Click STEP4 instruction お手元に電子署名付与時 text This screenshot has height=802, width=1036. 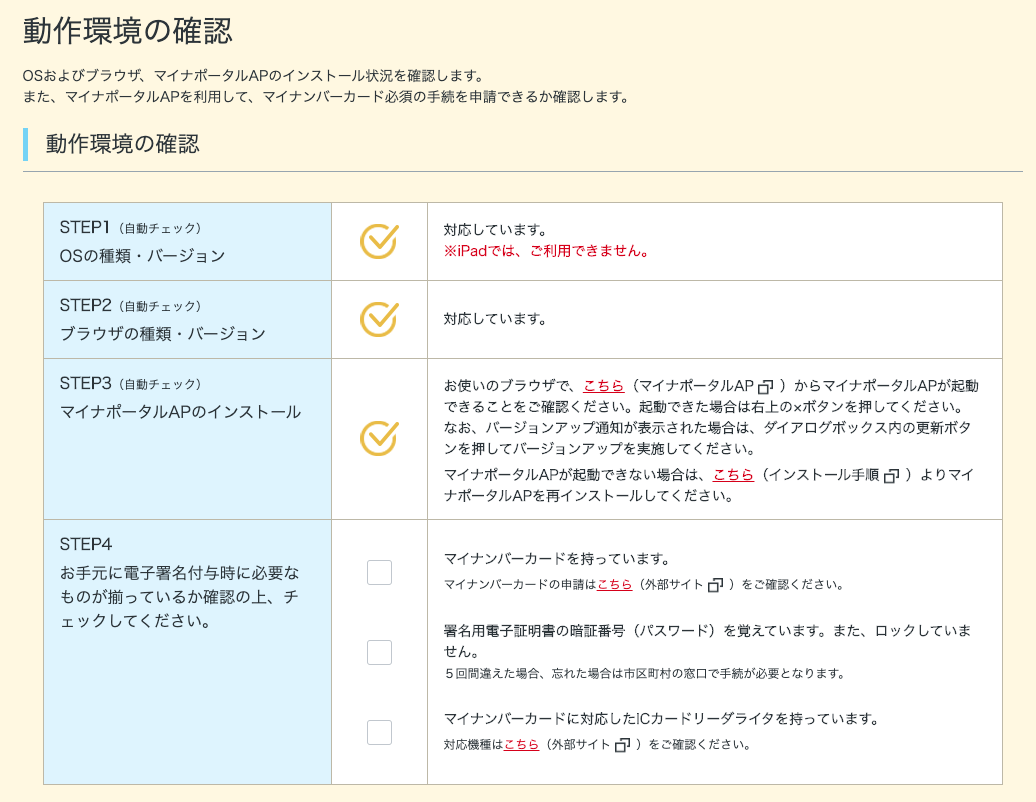pos(179,597)
